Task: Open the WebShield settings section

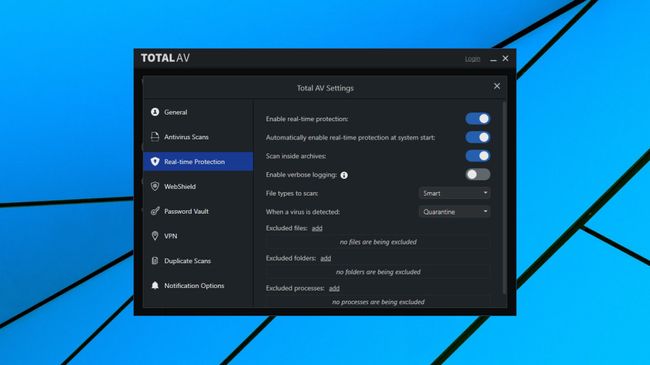Action: click(x=198, y=186)
